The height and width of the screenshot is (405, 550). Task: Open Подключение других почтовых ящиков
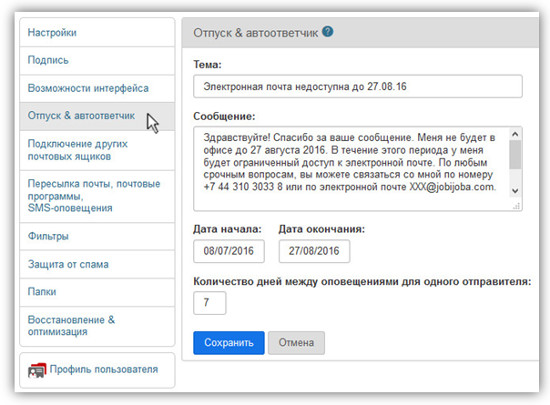click(97, 150)
